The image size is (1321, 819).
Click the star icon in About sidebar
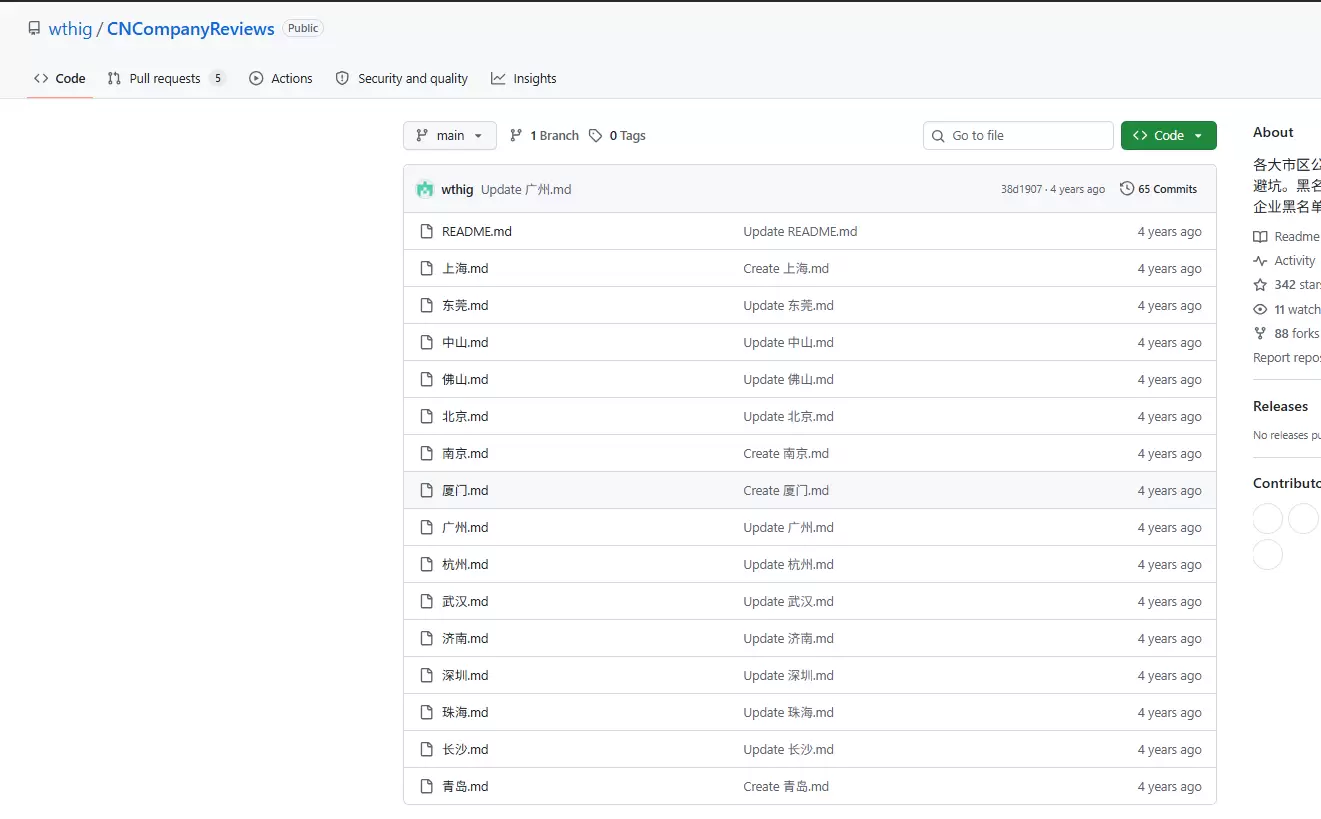[x=1260, y=285]
